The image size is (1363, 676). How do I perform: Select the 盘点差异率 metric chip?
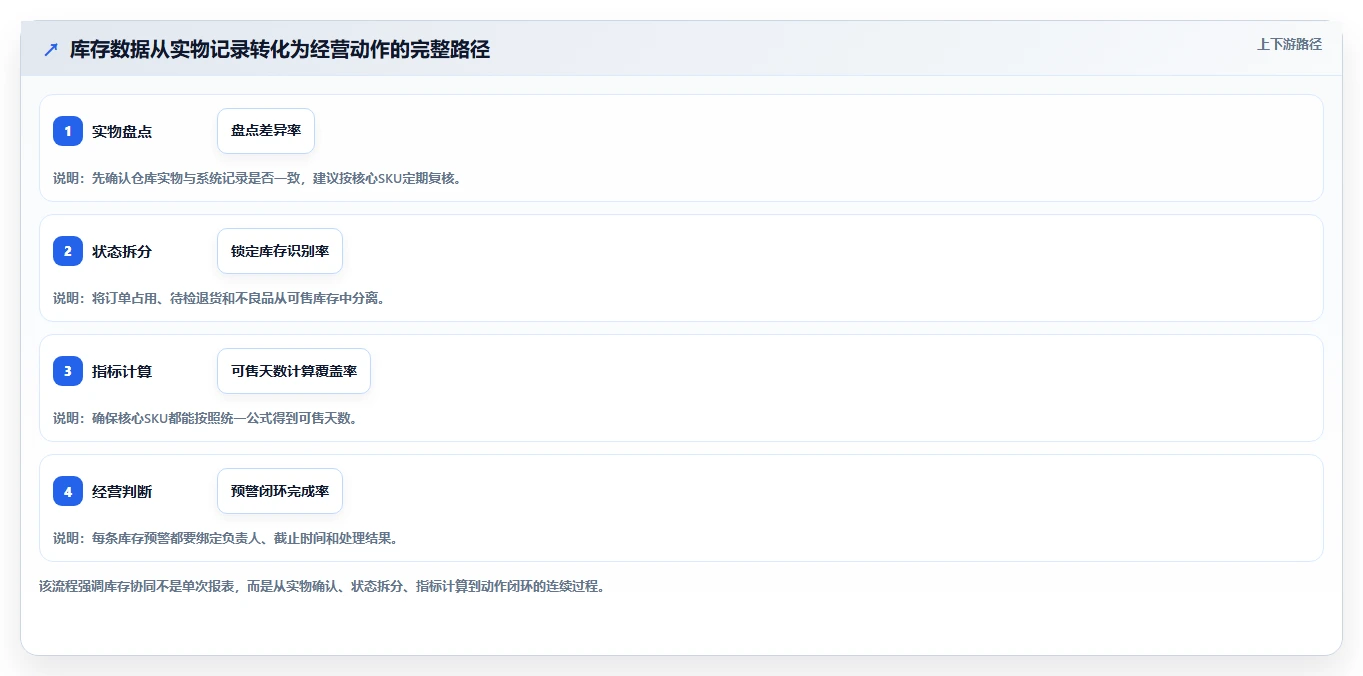click(x=266, y=131)
